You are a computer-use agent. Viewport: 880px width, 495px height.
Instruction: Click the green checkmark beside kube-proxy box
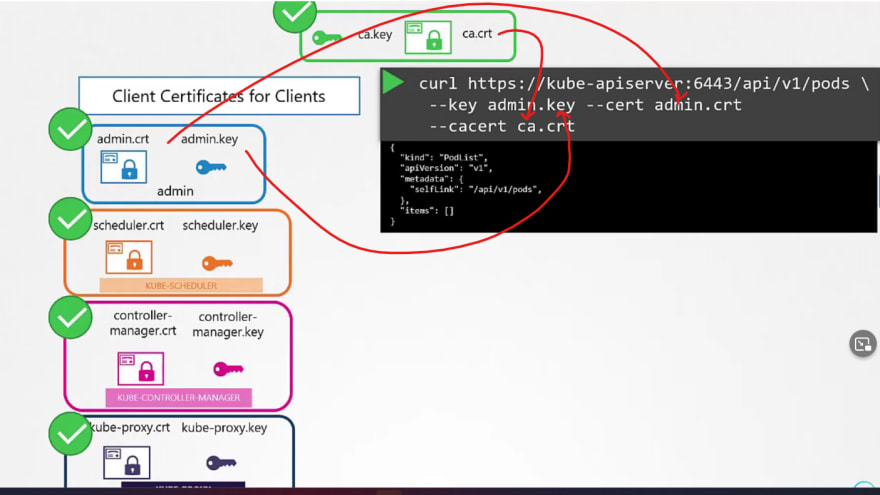(x=70, y=434)
